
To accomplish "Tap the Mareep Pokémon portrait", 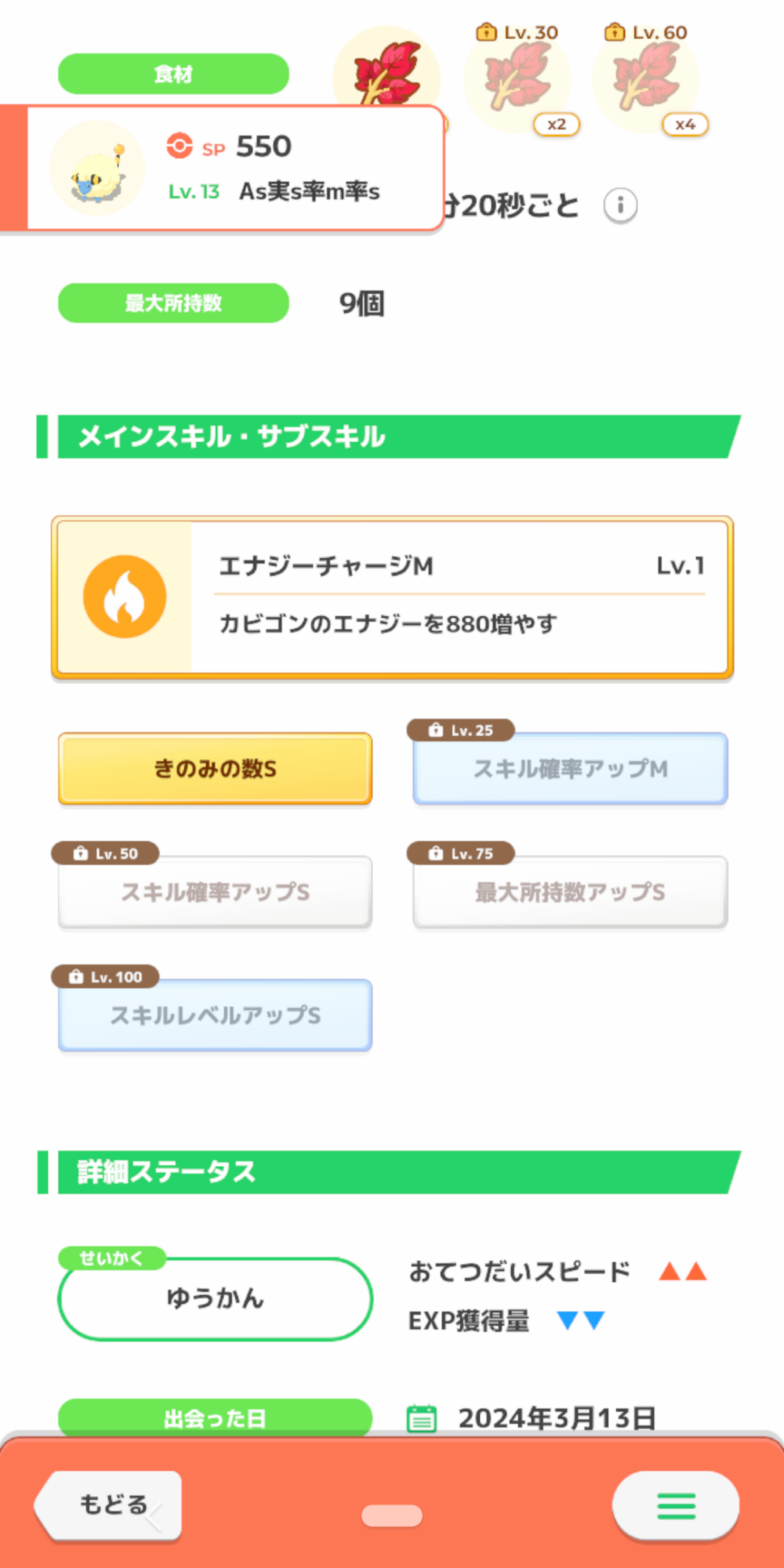I will (97, 169).
